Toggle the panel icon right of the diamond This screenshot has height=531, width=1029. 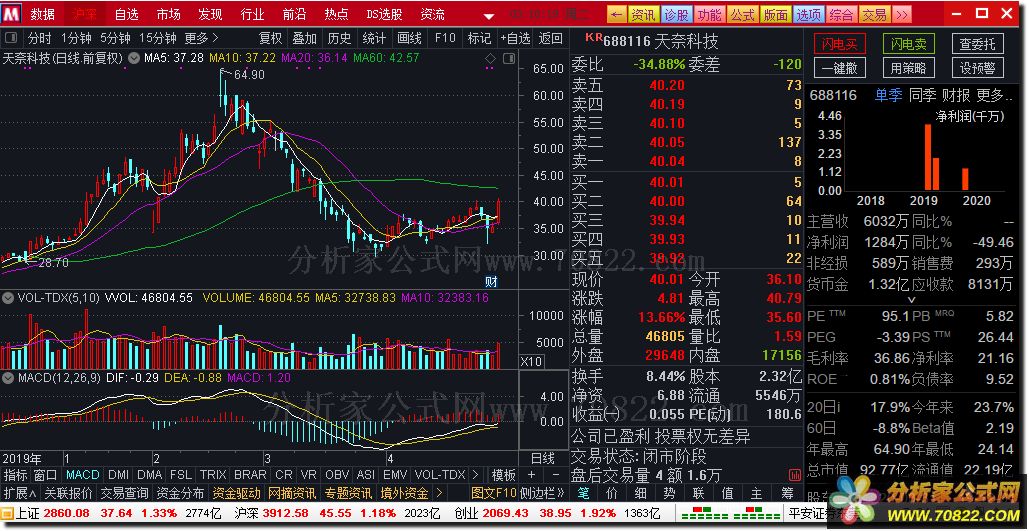[x=509, y=59]
